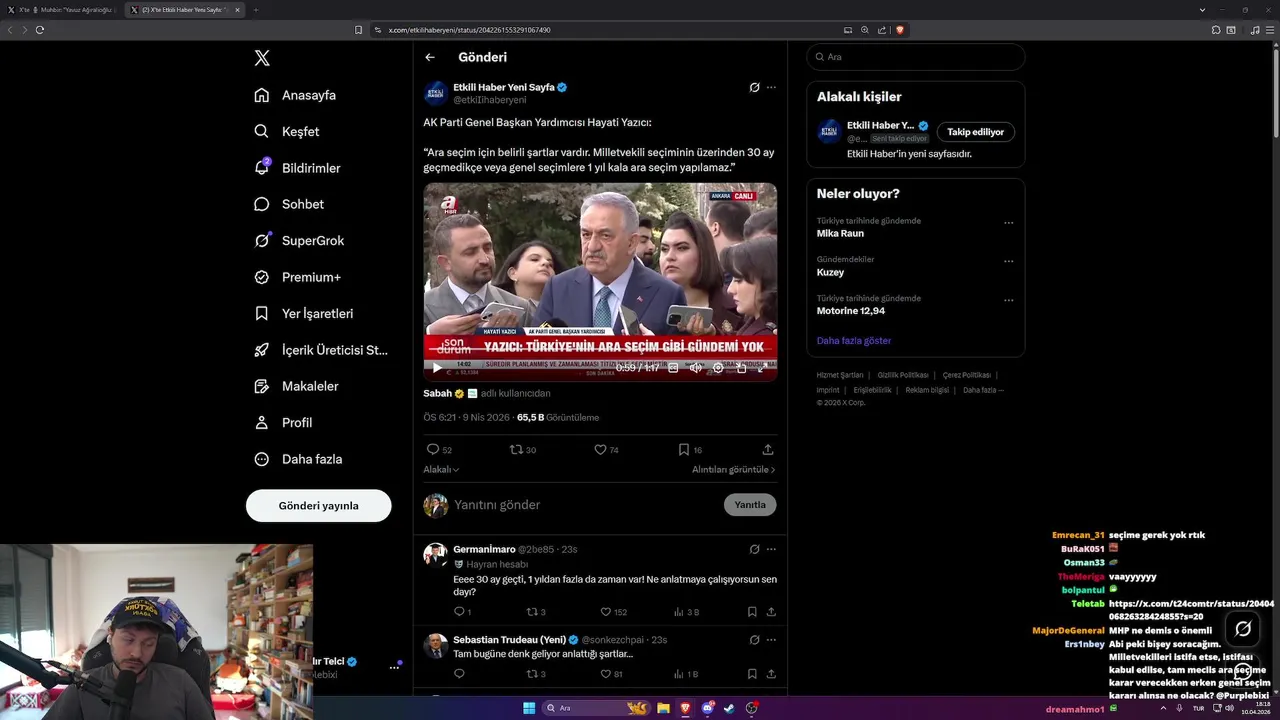
Task: Open video settings gear
Action: pyautogui.click(x=718, y=368)
